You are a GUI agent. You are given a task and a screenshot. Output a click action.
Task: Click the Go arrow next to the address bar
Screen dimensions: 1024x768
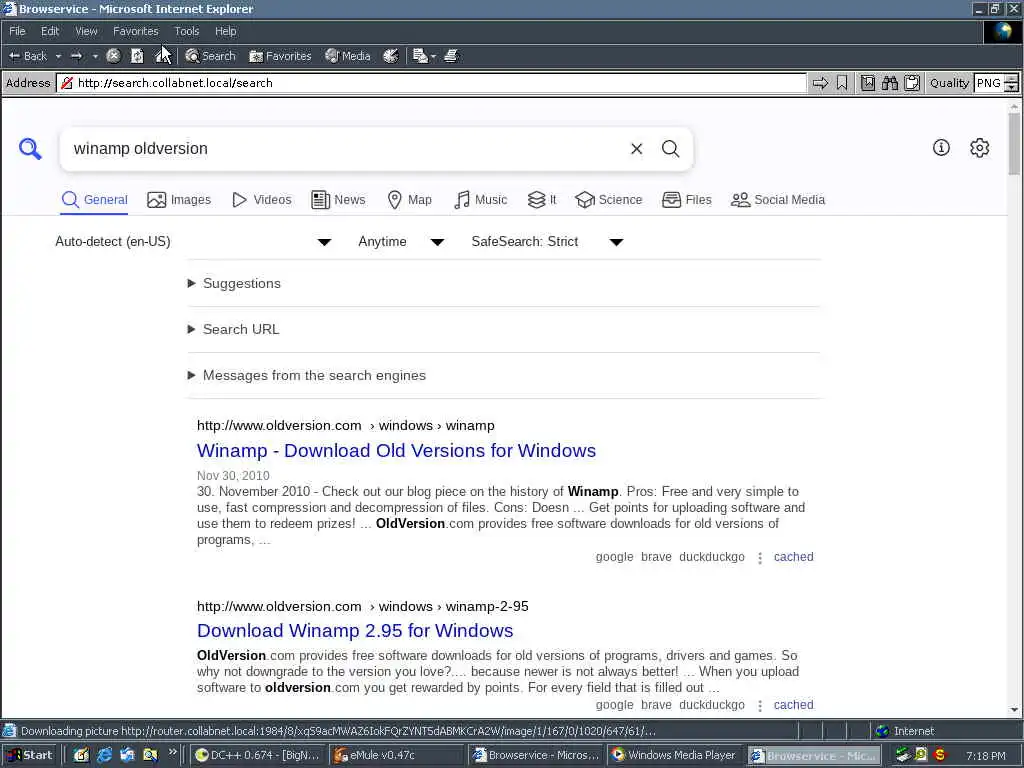(x=820, y=83)
